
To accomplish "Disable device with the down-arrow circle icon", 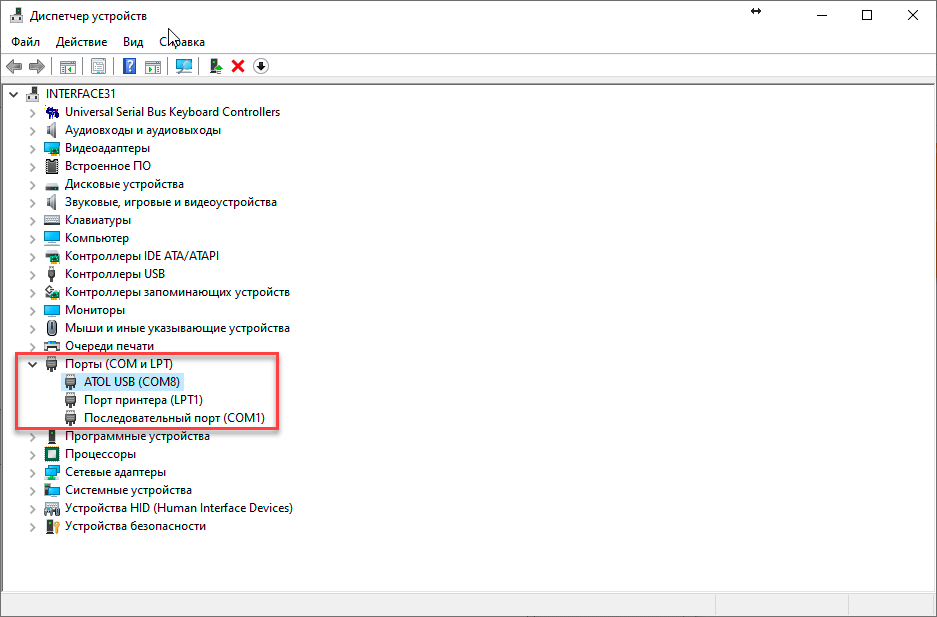I will click(x=261, y=66).
